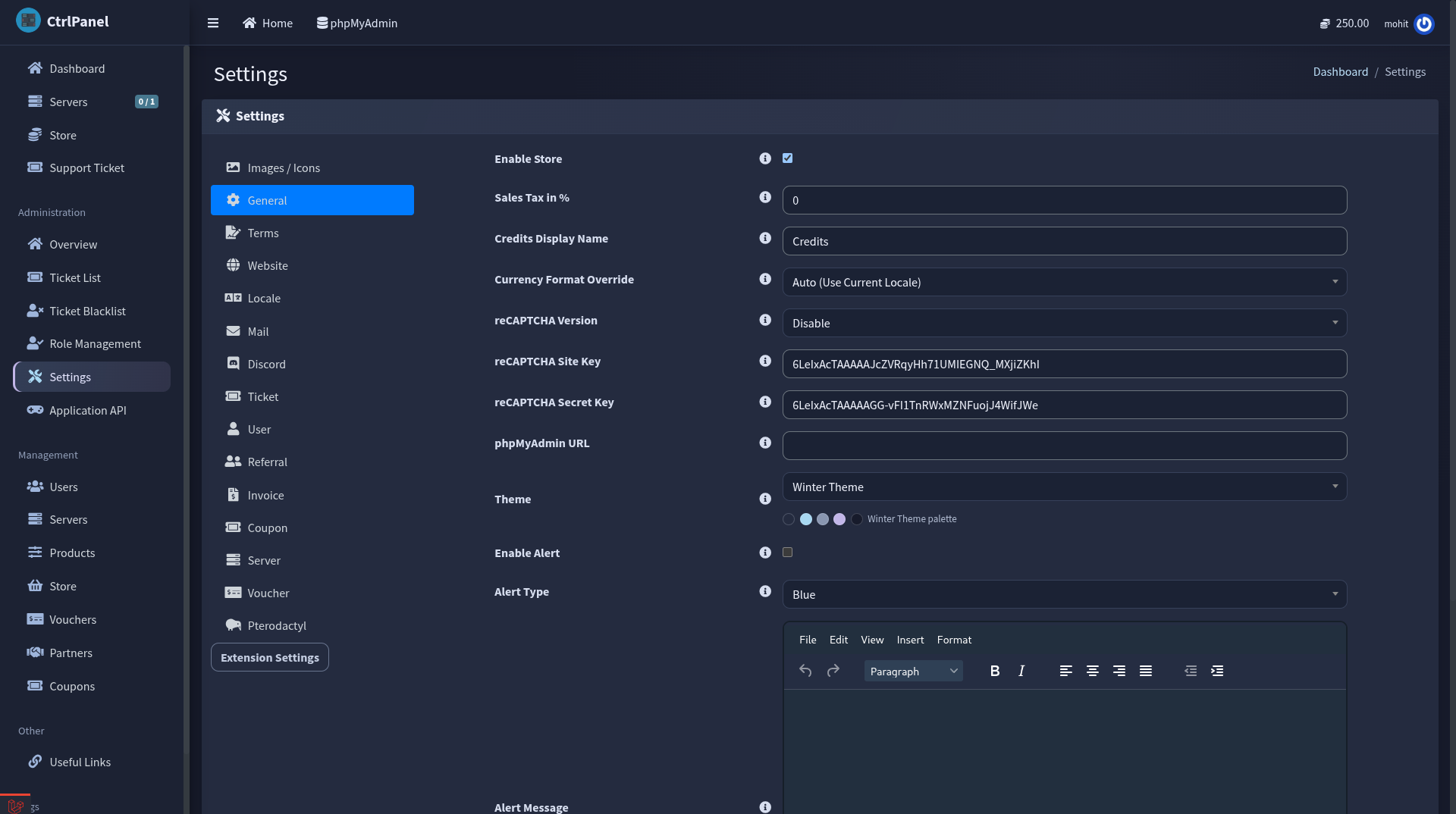Screen dimensions: 1456x814
Task: Switch to the Pterodactyl settings tab
Action: [312, 625]
